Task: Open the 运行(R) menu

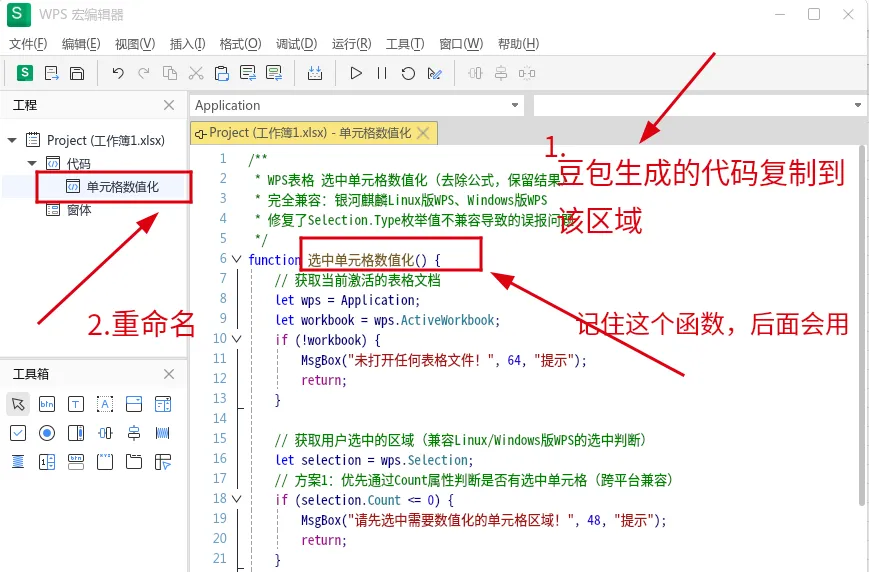Action: coord(351,44)
